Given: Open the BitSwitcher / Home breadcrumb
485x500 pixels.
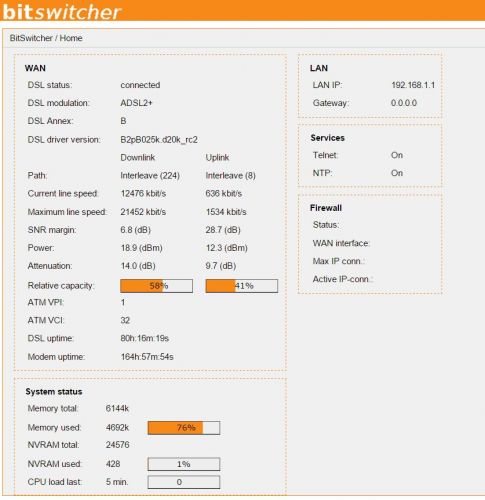Looking at the screenshot, I should pyautogui.click(x=46, y=38).
